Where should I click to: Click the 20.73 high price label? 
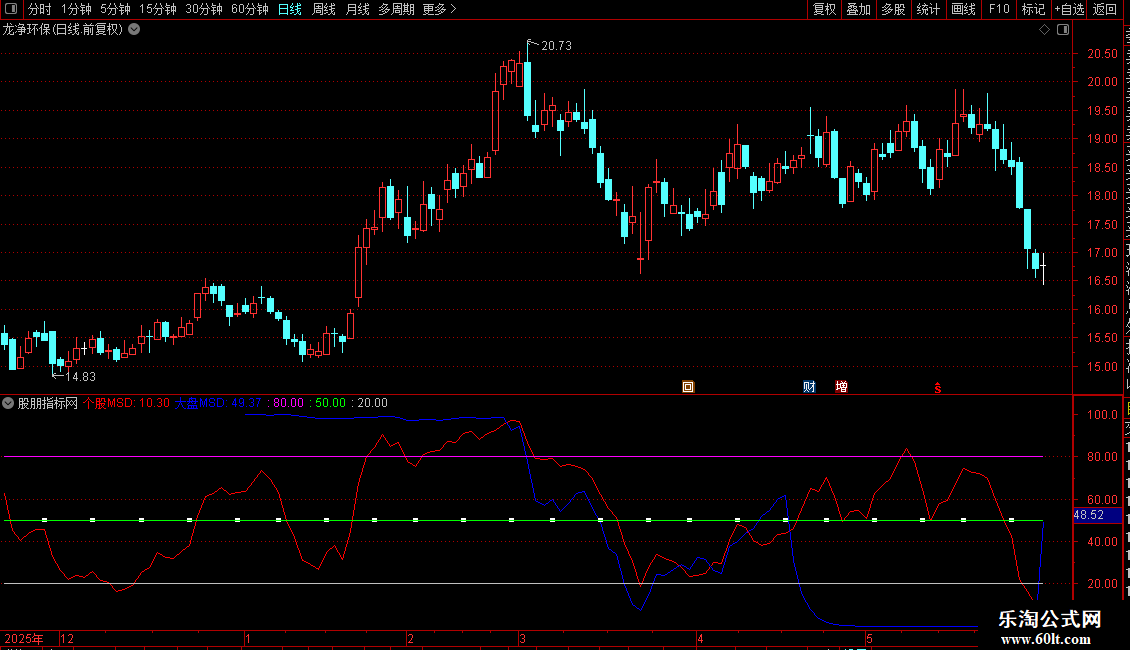[556, 45]
